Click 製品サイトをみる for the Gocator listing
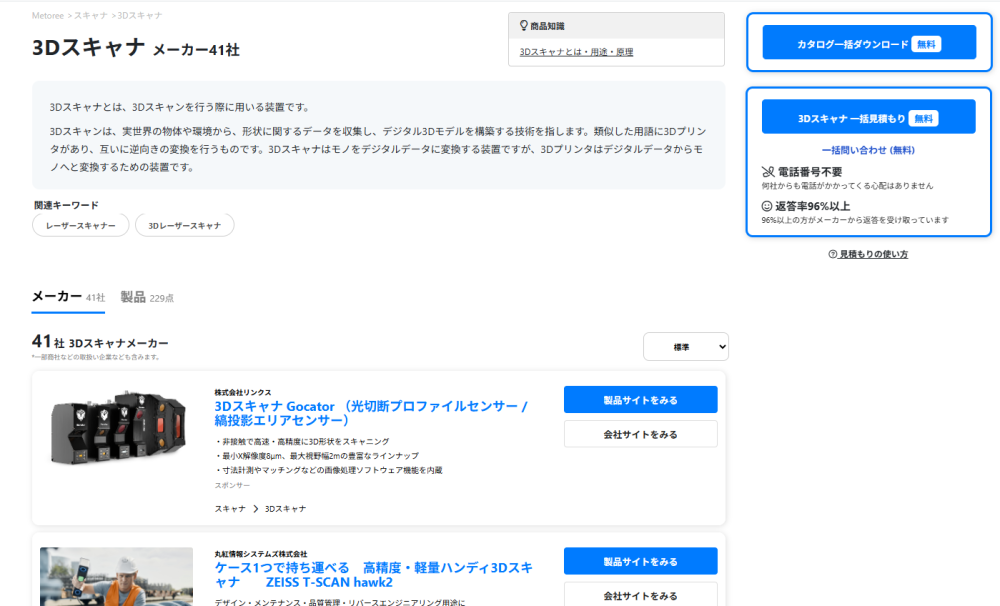 pyautogui.click(x=640, y=400)
